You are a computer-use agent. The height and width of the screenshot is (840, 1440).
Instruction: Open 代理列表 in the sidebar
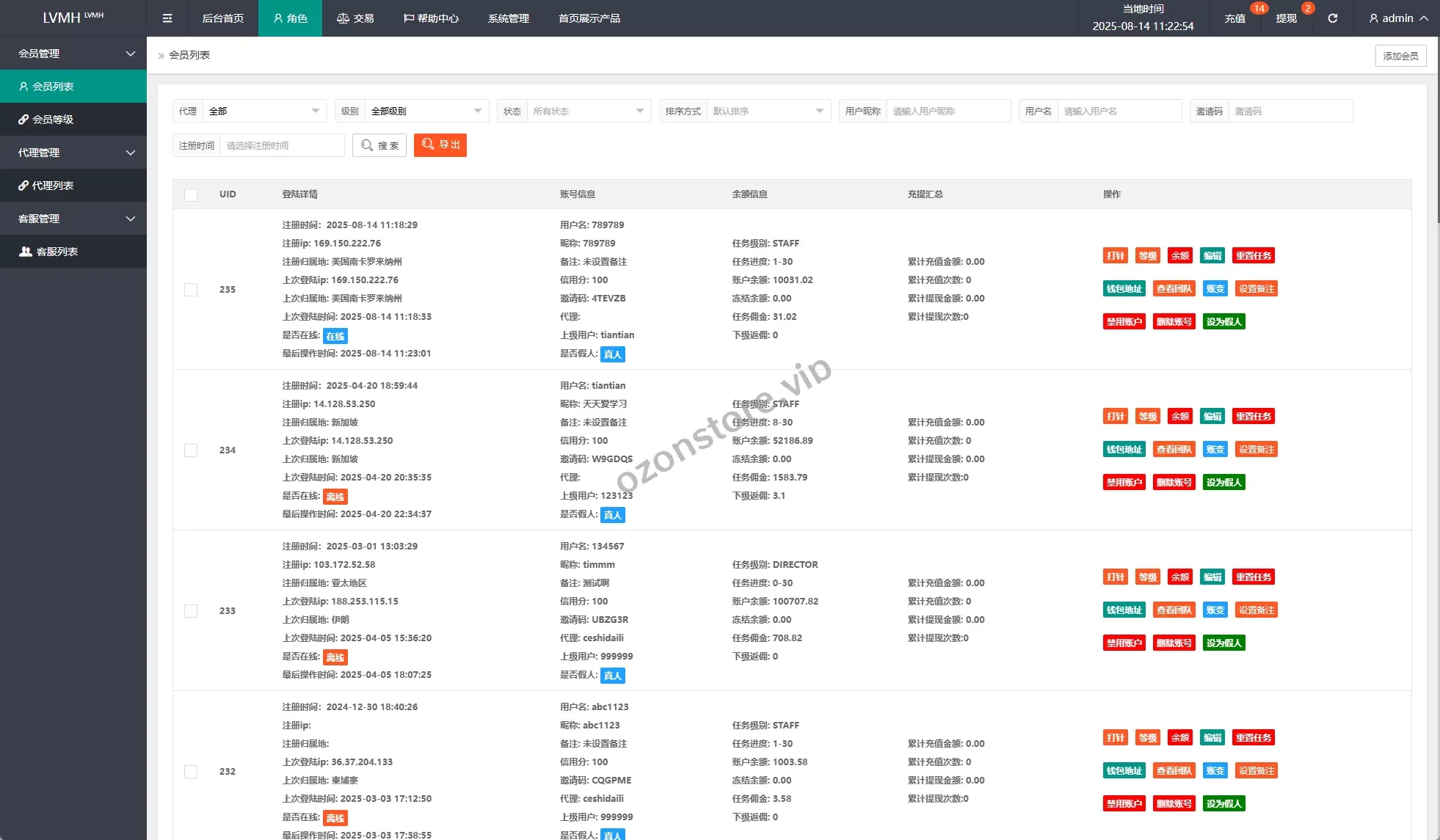(53, 186)
